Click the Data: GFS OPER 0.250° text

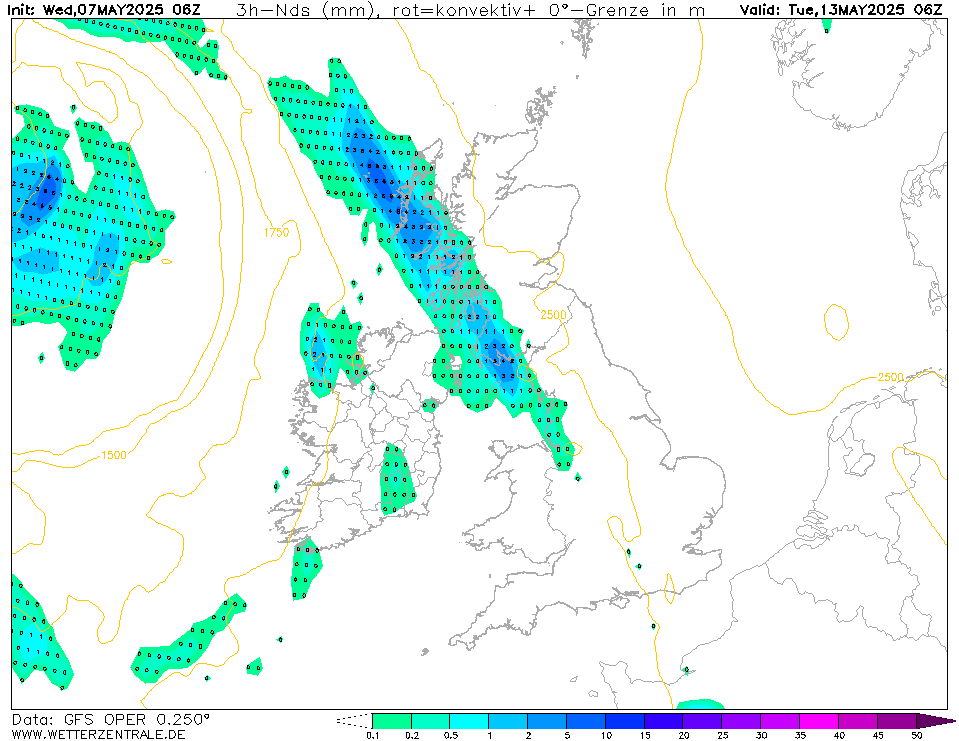(x=110, y=720)
